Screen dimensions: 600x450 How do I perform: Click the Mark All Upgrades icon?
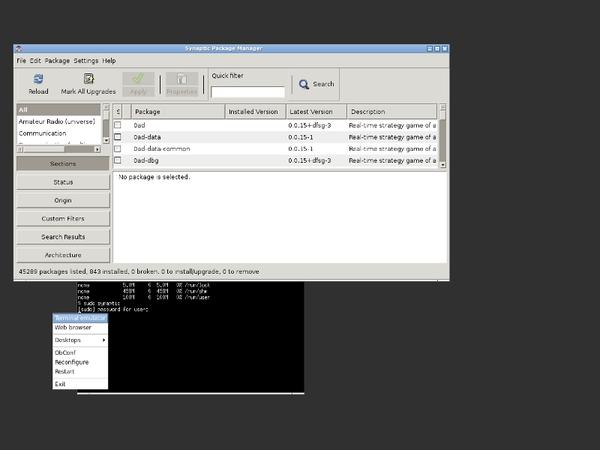coord(88,79)
